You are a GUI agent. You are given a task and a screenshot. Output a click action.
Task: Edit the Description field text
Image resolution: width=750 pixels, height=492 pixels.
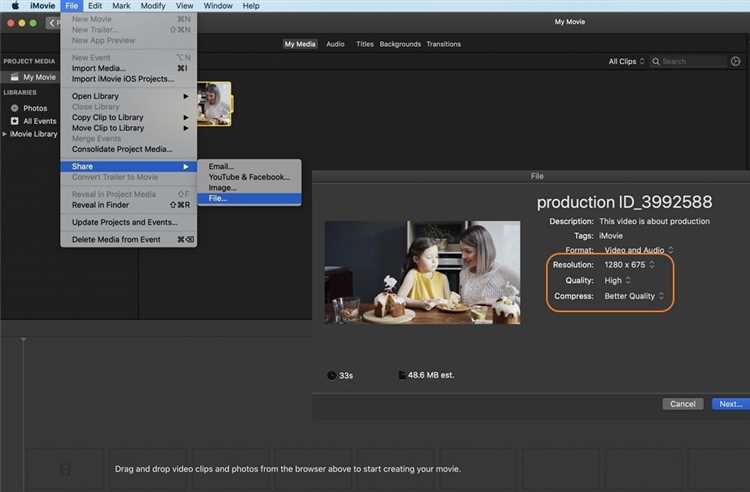coord(654,221)
